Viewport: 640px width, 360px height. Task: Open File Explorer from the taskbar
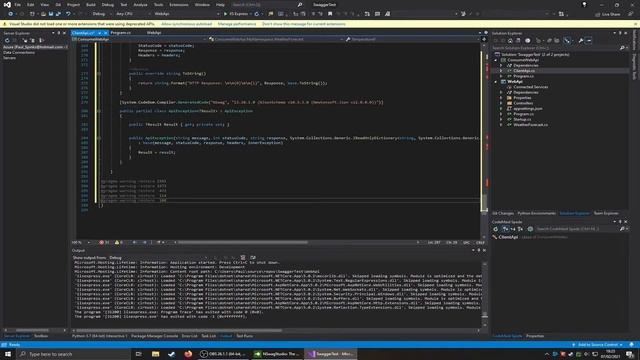(x=156, y=354)
